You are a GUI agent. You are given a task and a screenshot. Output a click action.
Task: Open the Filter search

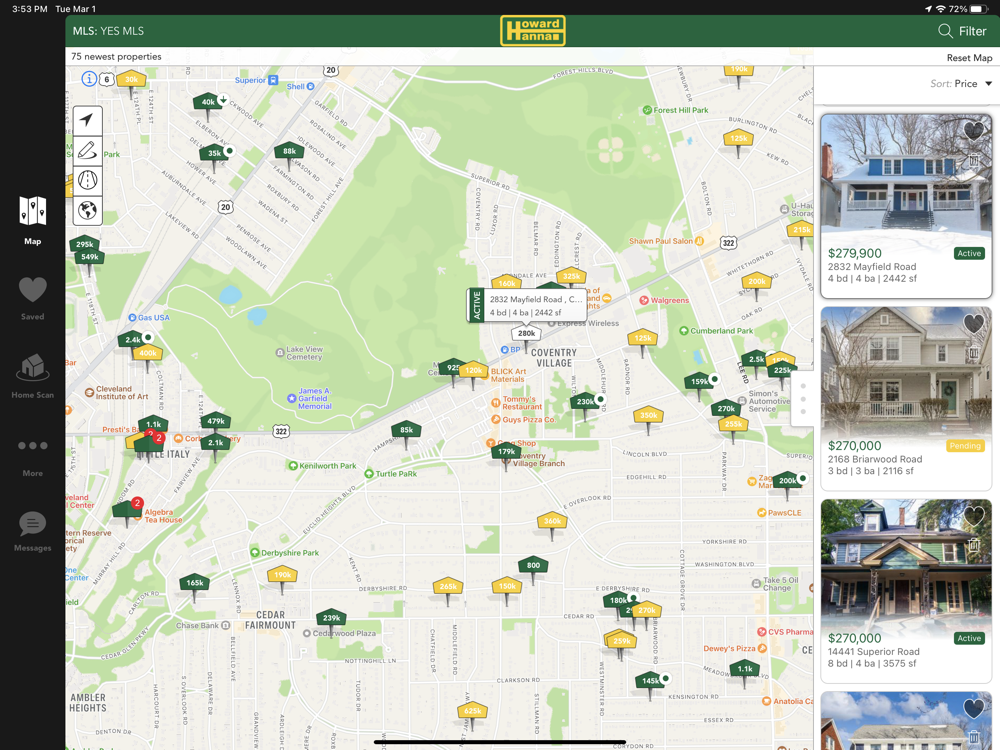(x=962, y=31)
